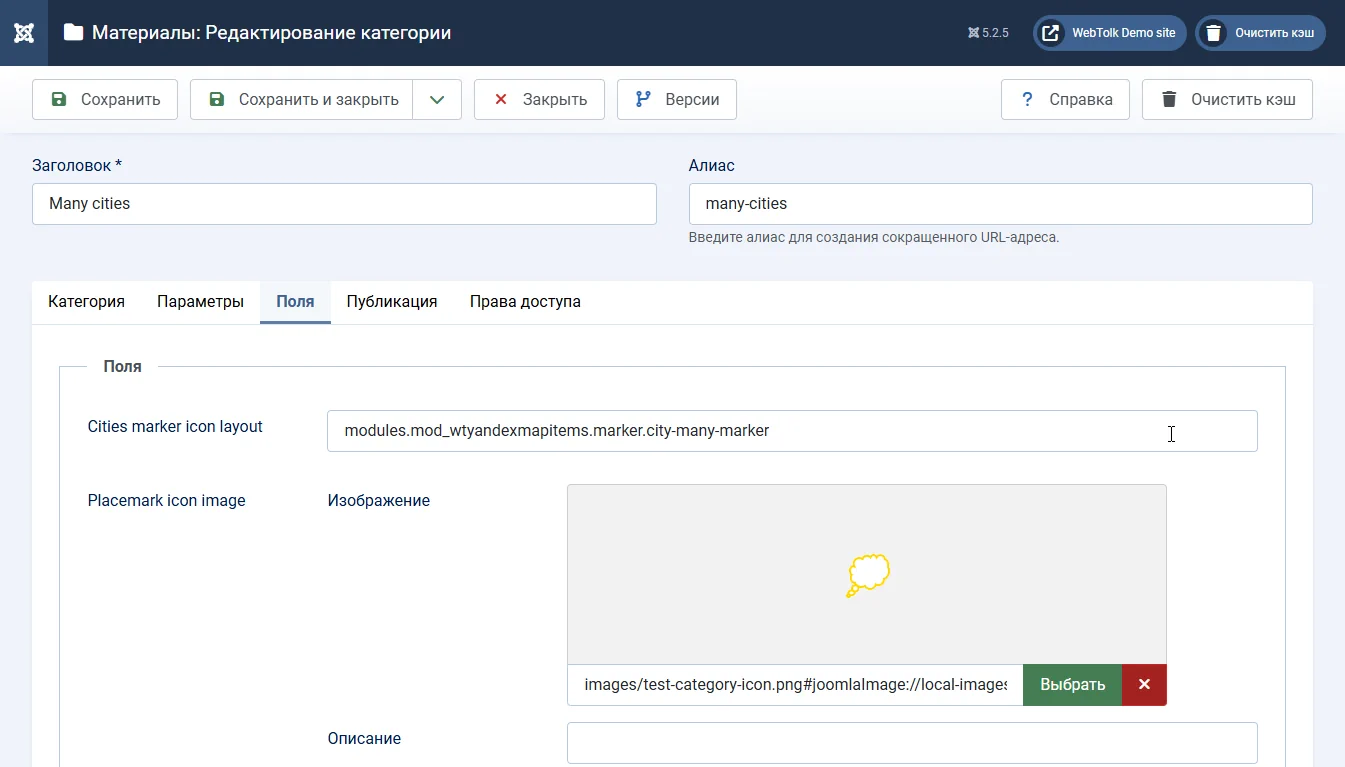Click the yellow cloud image preview
The image size is (1345, 767).
pyautogui.click(x=867, y=575)
